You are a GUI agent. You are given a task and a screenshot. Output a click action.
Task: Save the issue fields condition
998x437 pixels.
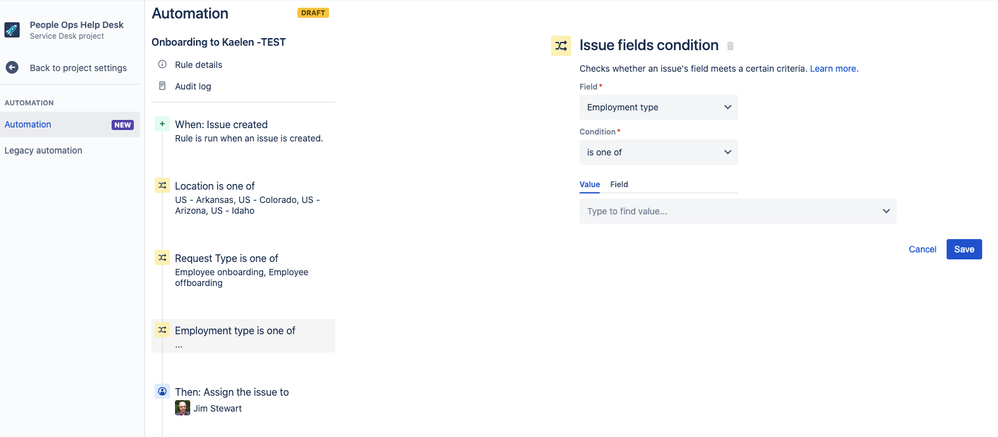[964, 249]
